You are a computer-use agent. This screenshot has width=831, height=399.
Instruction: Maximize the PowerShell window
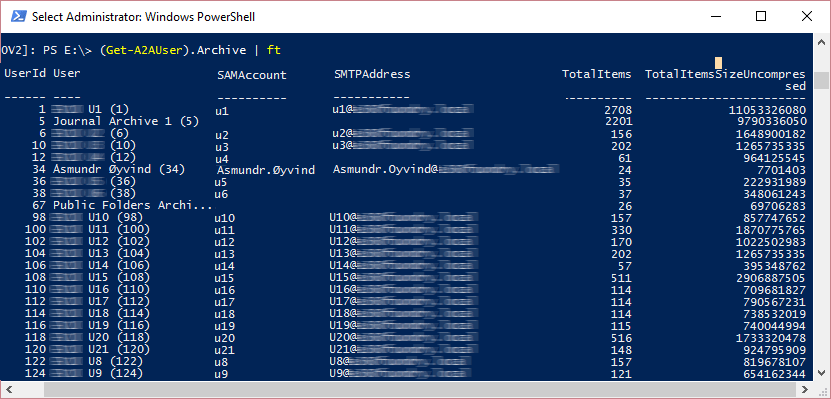[x=761, y=16]
